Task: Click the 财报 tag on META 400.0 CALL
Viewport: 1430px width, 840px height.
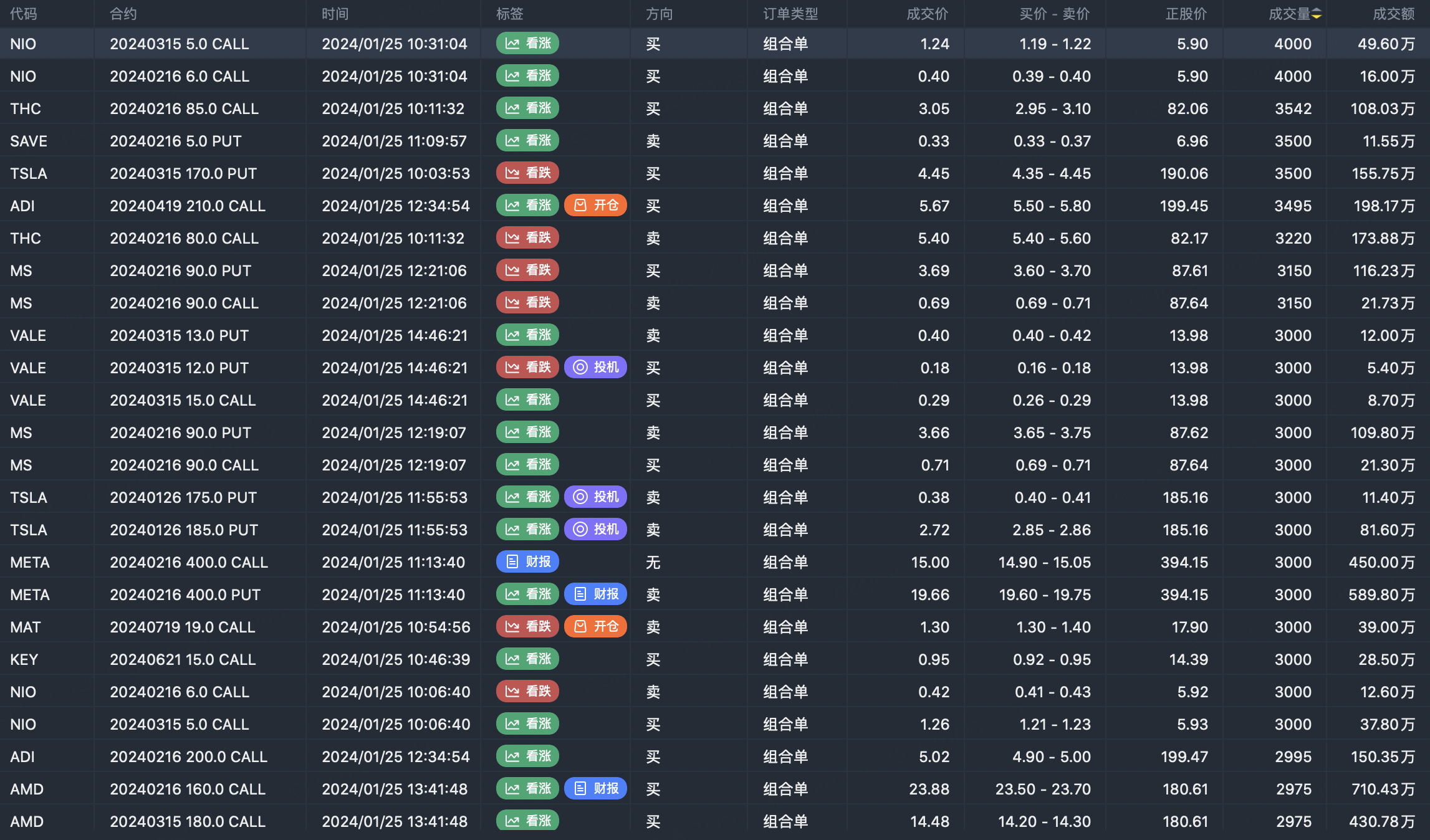Action: (527, 562)
